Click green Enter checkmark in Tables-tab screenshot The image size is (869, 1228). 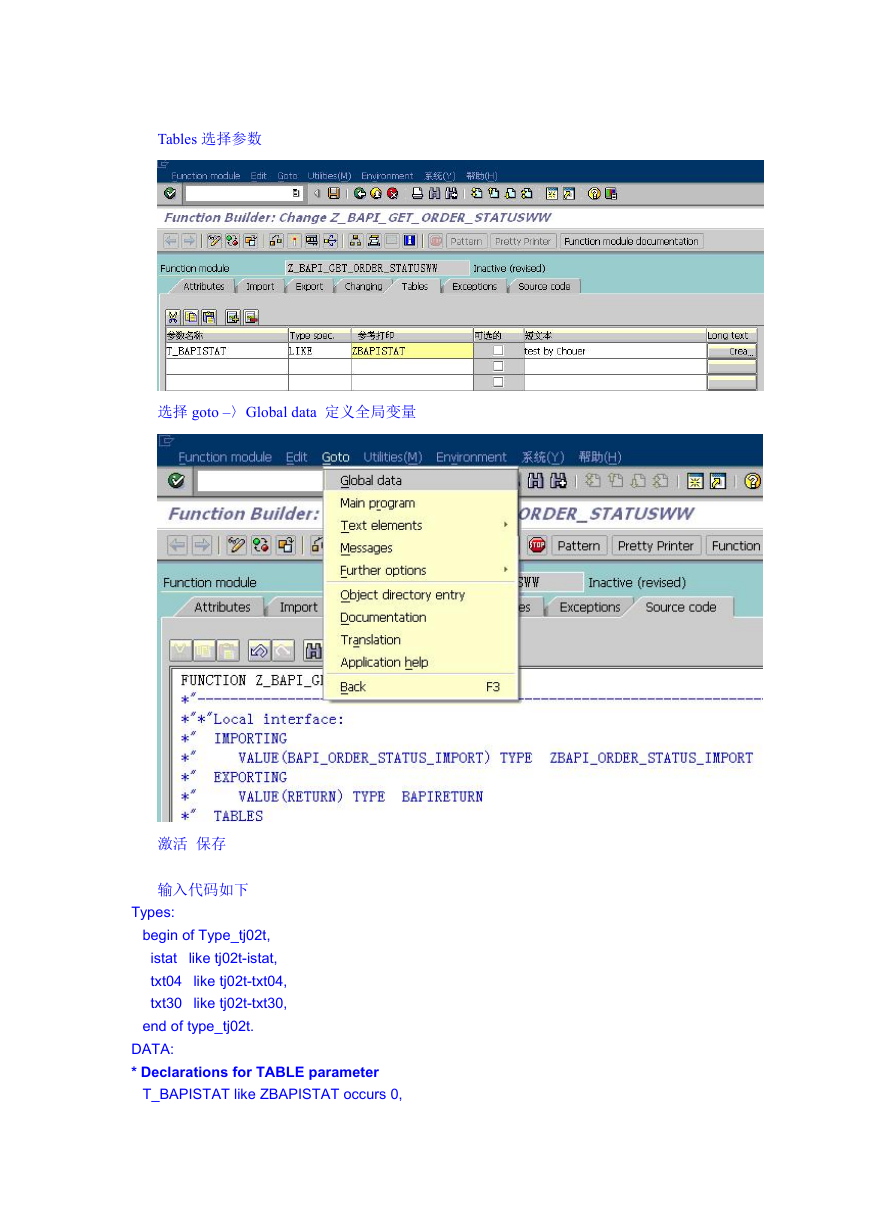[168, 193]
